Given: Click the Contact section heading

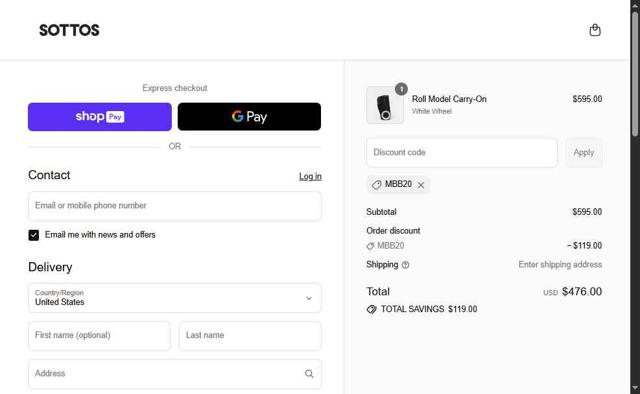Looking at the screenshot, I should tap(49, 175).
